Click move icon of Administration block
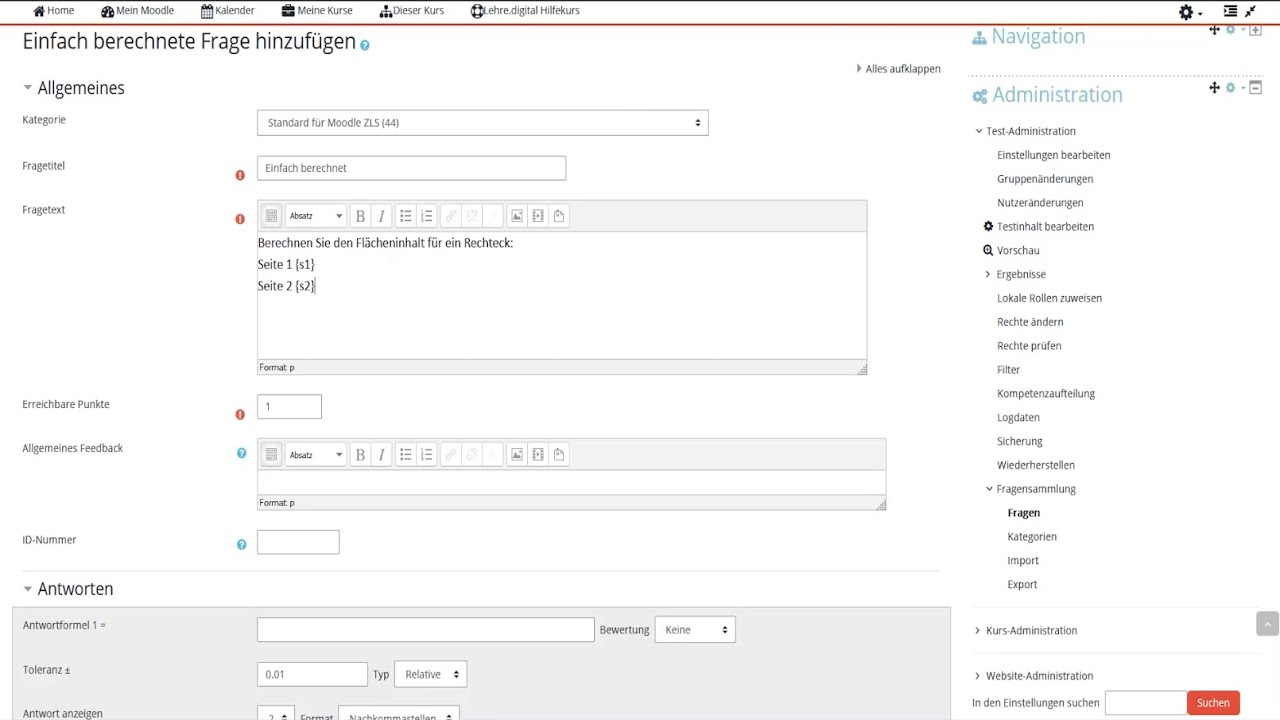The image size is (1280, 720). (x=1214, y=88)
